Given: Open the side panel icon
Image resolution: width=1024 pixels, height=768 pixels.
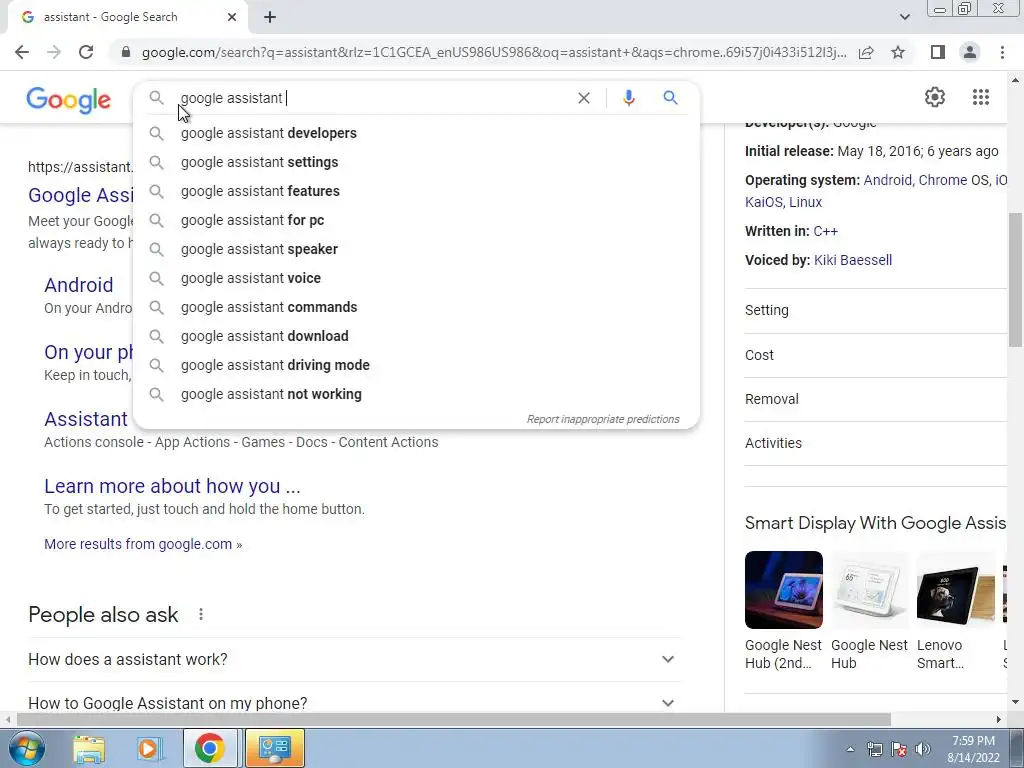Looking at the screenshot, I should tap(938, 52).
